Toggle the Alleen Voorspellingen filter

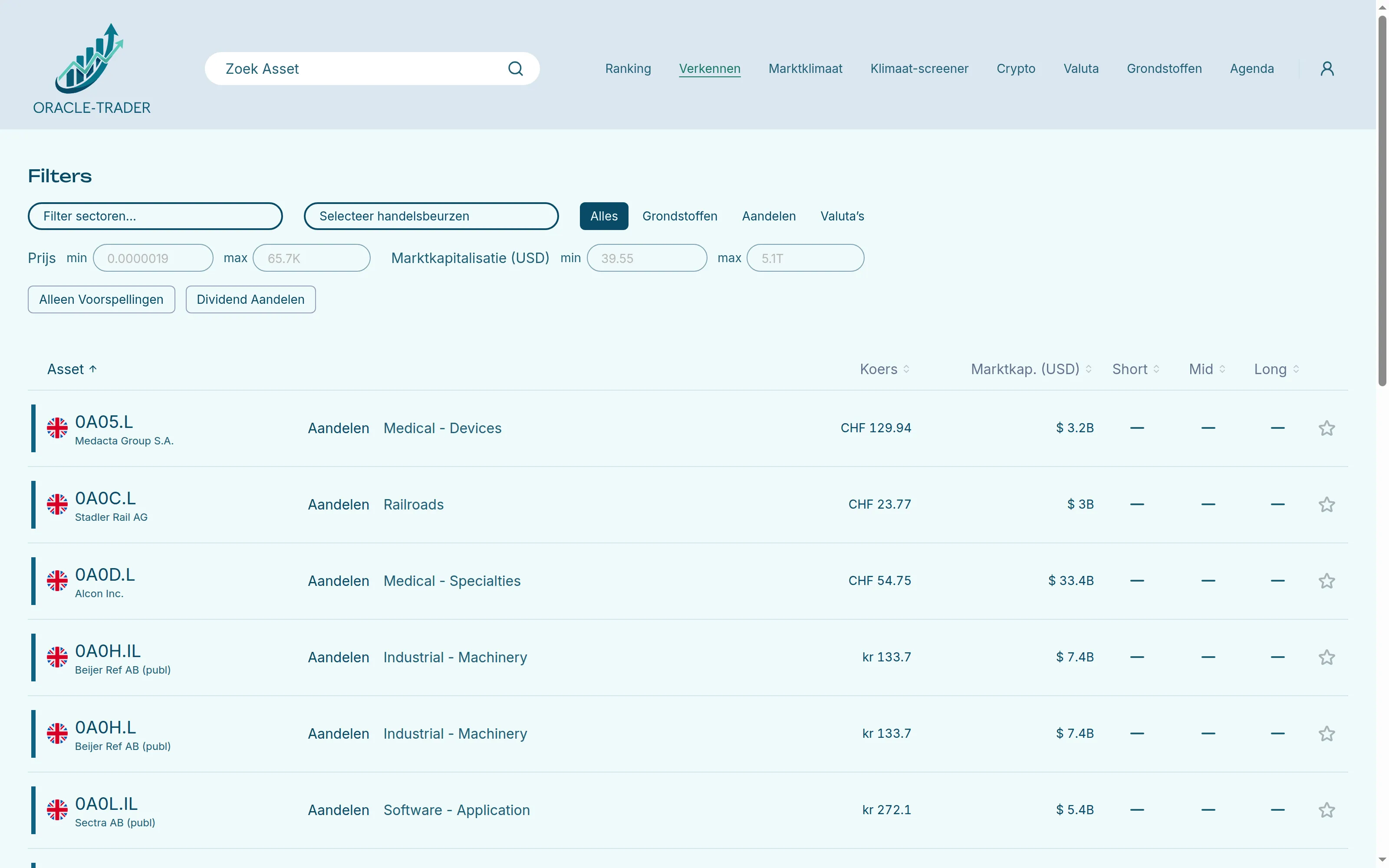tap(102, 299)
